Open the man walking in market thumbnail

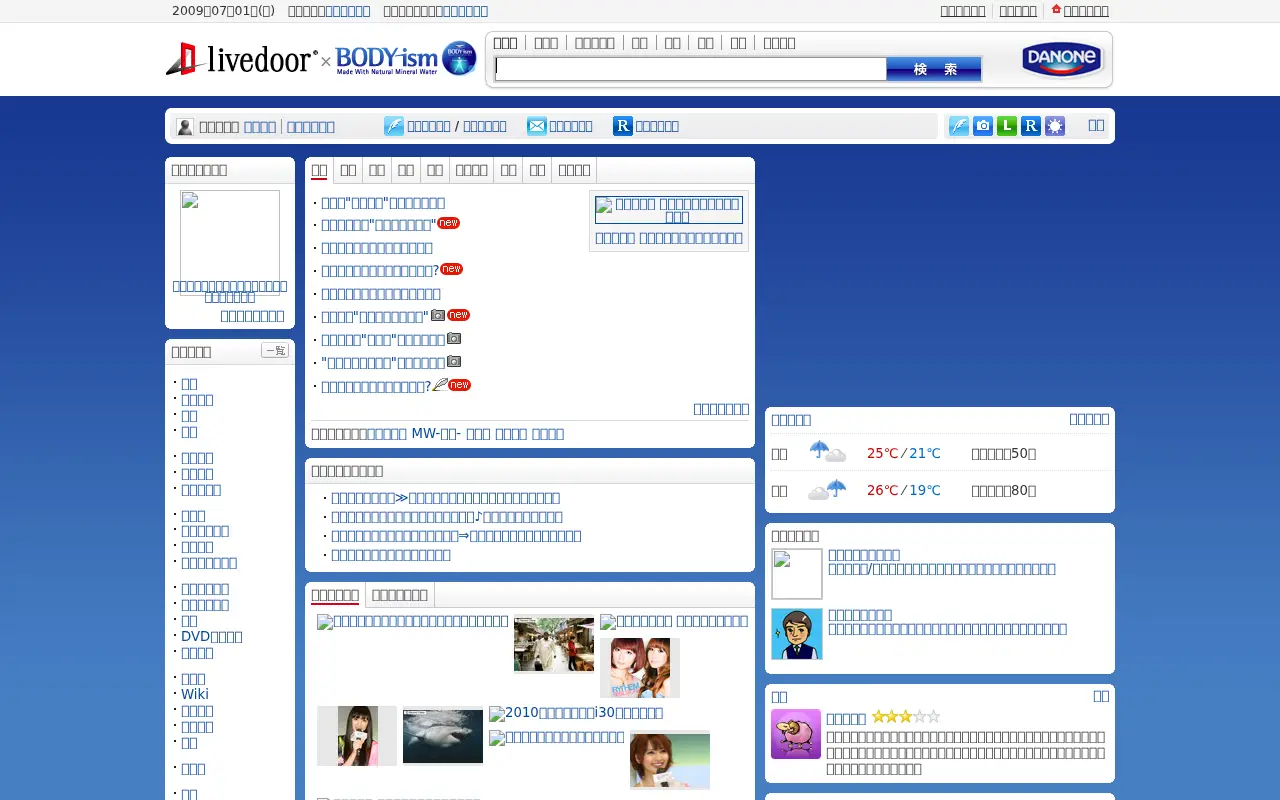(x=554, y=645)
